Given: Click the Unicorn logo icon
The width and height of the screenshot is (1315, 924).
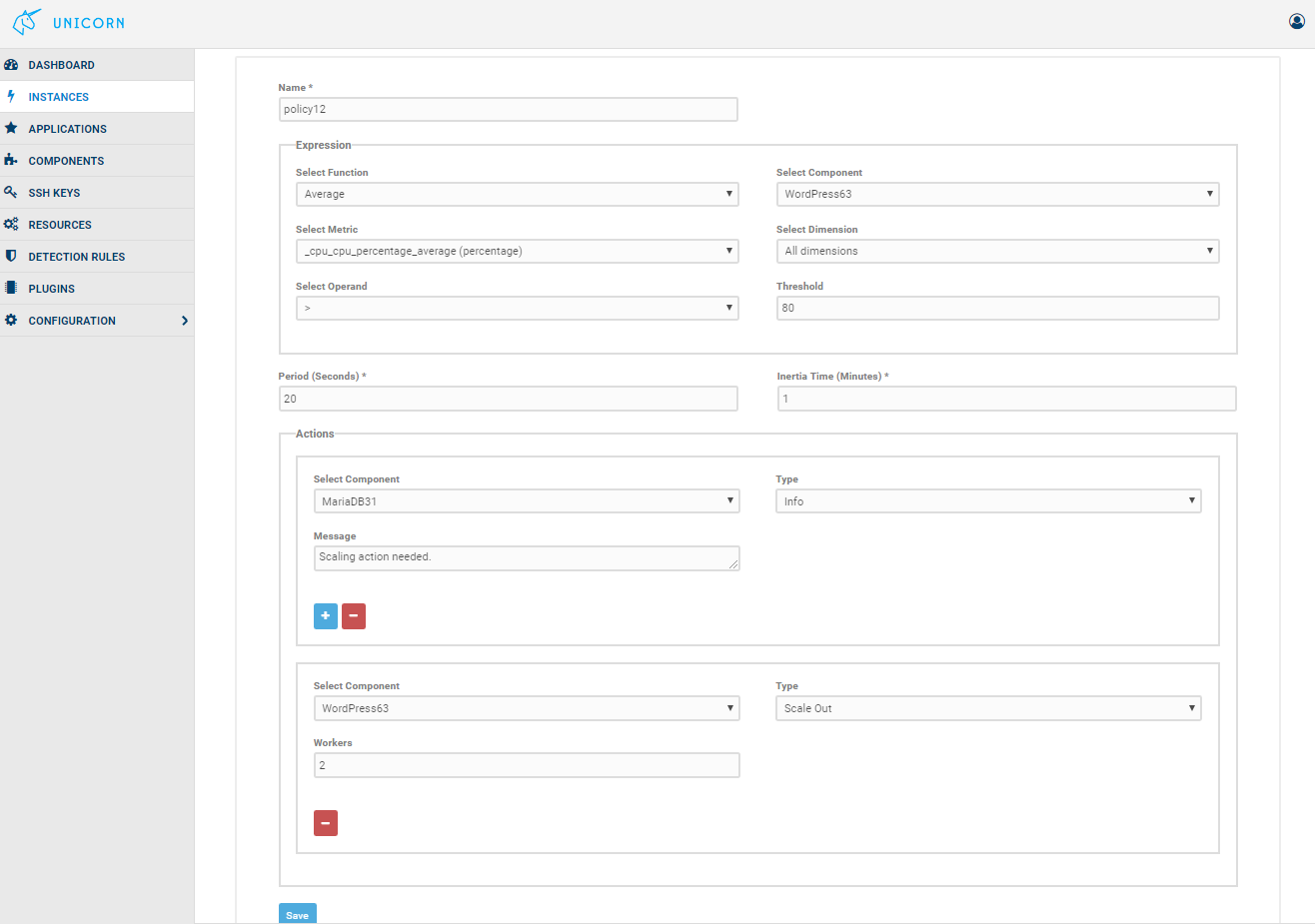Looking at the screenshot, I should tap(27, 22).
